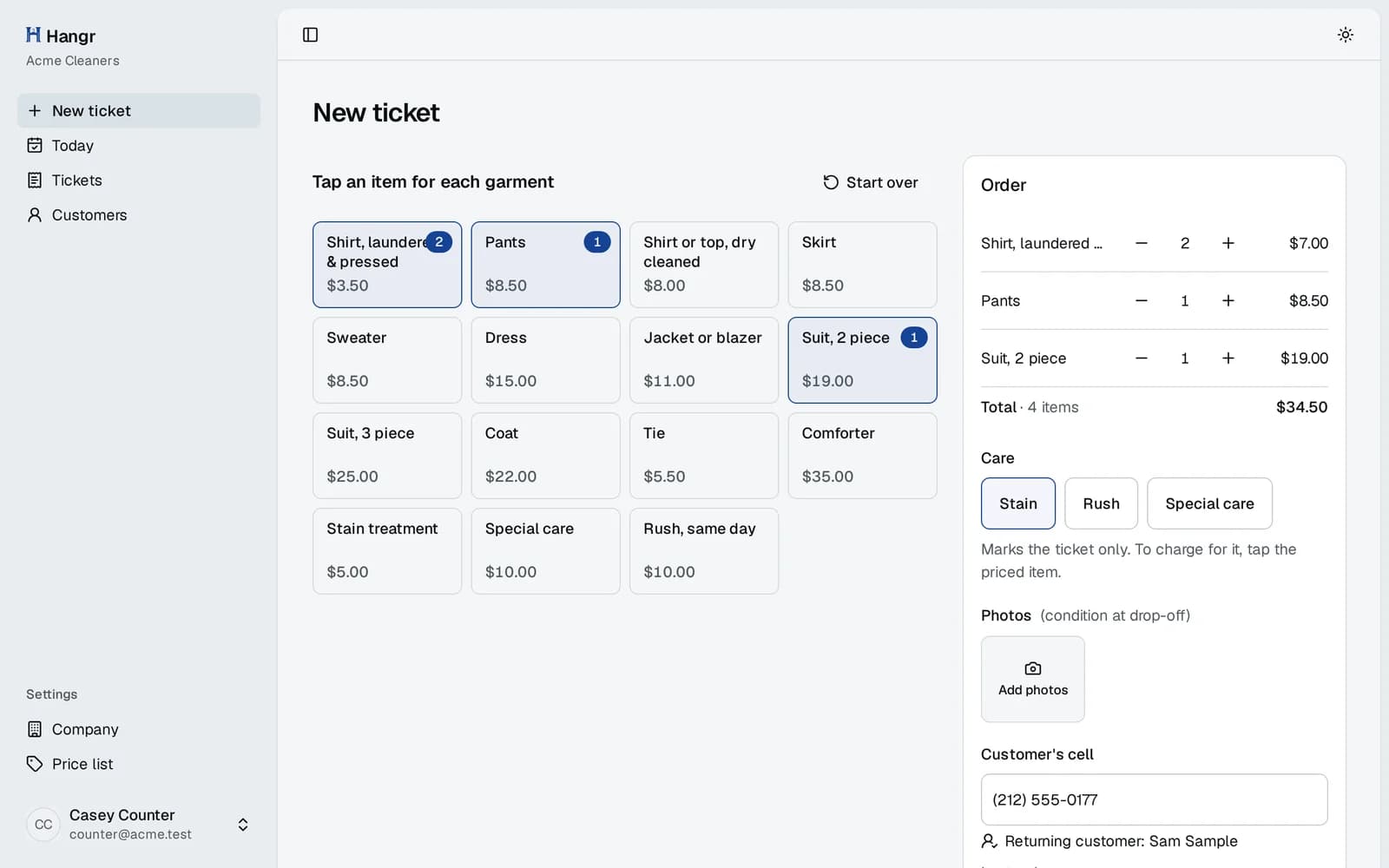
Task: Click the order total $34.50
Action: (1301, 407)
